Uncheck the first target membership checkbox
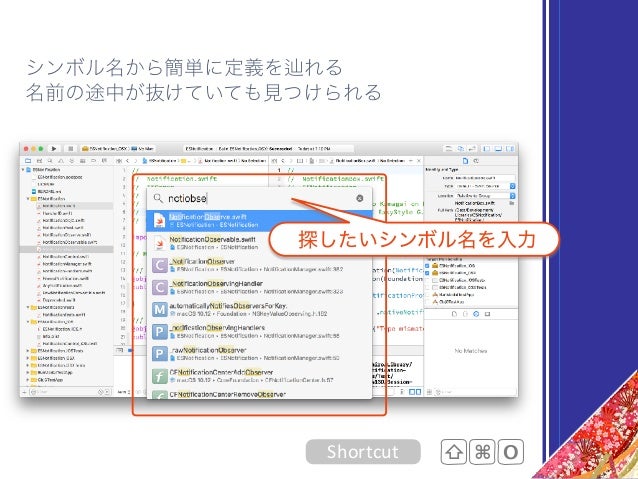 [x=427, y=266]
